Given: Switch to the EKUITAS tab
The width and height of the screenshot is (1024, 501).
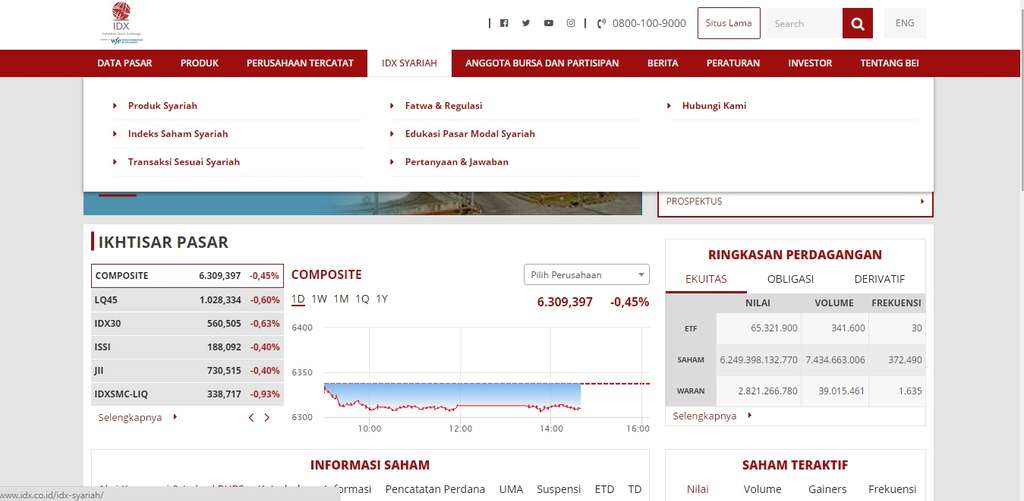Looking at the screenshot, I should [x=706, y=279].
